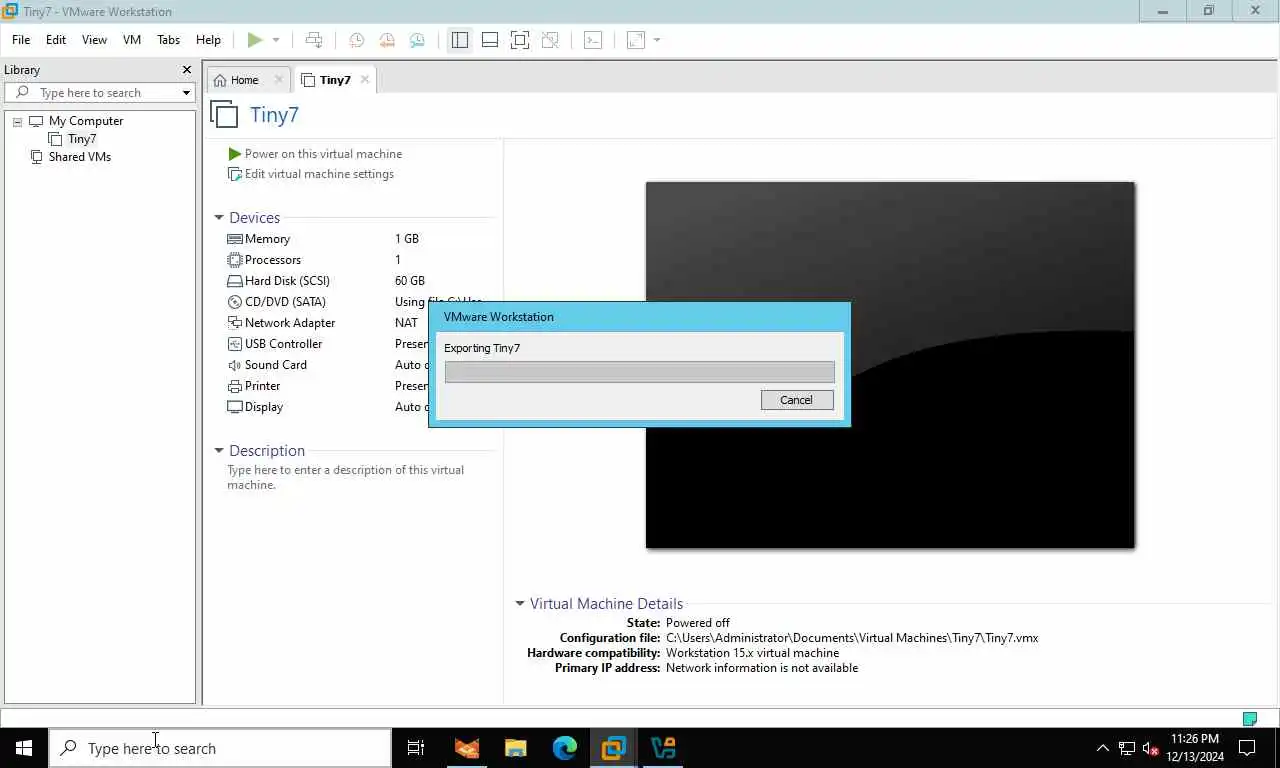Click the USB Controller device icon
Viewport: 1280px width, 768px height.
click(x=235, y=344)
